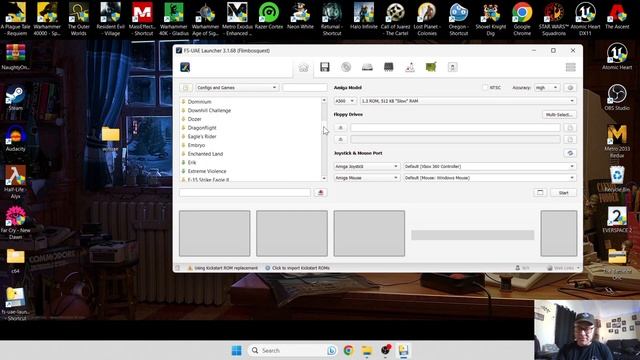Open the EVERSPACE 2 desktop shortcut
Viewport: 640px width, 360px height.
click(x=617, y=220)
